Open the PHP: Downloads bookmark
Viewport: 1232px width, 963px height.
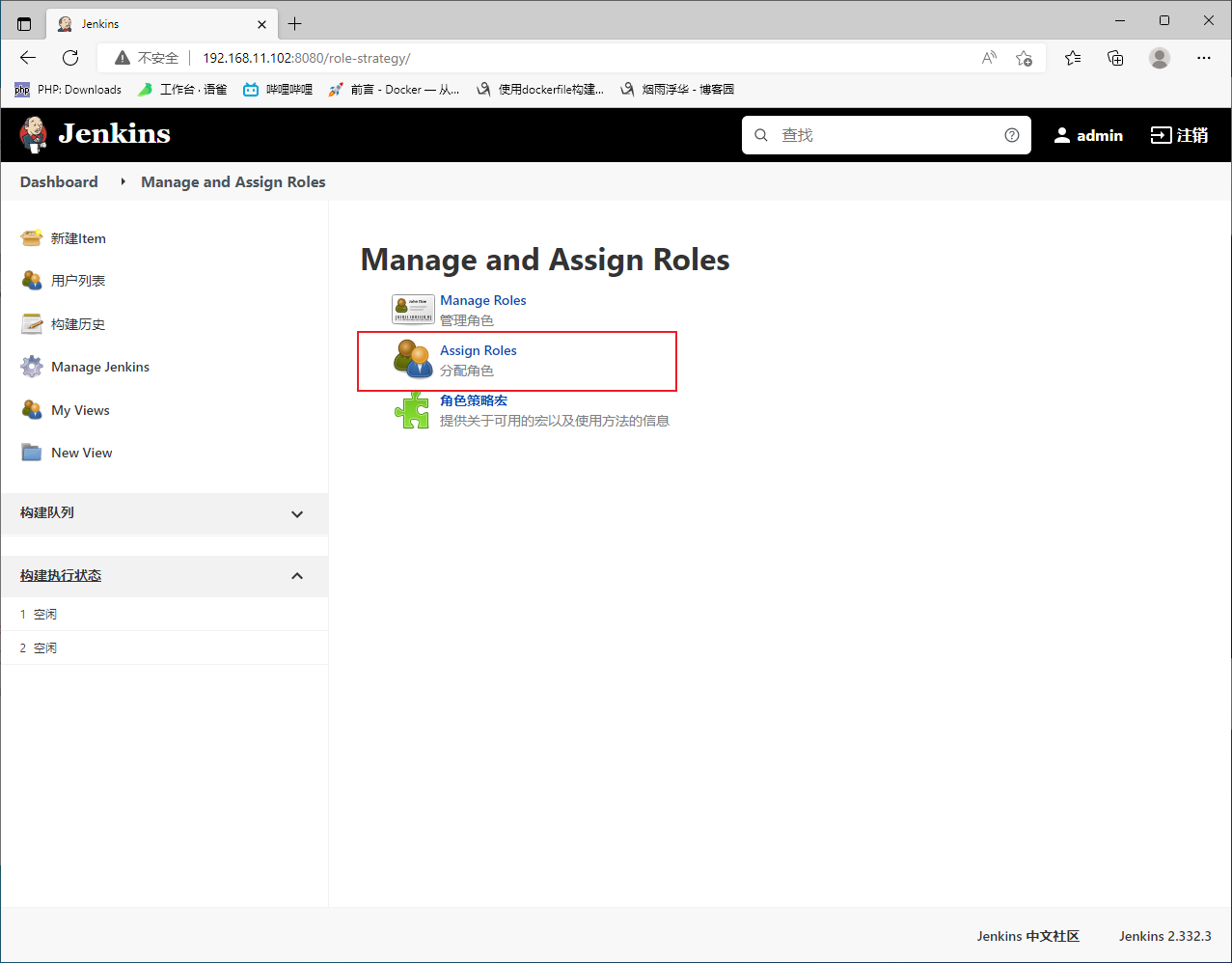tap(68, 90)
